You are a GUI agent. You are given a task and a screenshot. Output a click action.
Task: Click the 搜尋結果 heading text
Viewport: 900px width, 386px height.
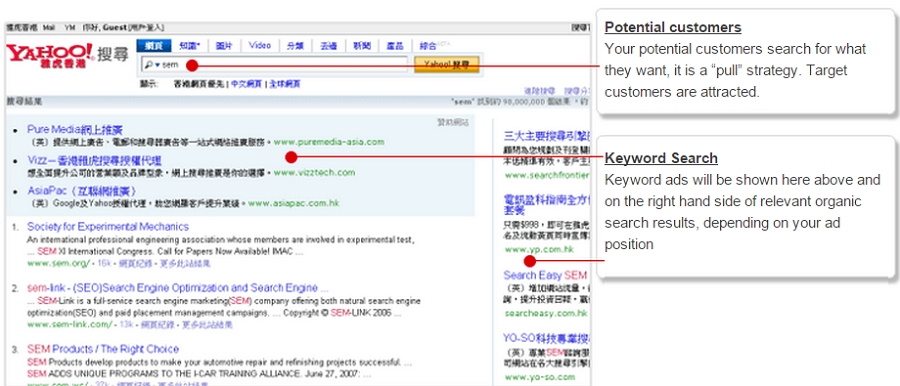click(x=24, y=102)
